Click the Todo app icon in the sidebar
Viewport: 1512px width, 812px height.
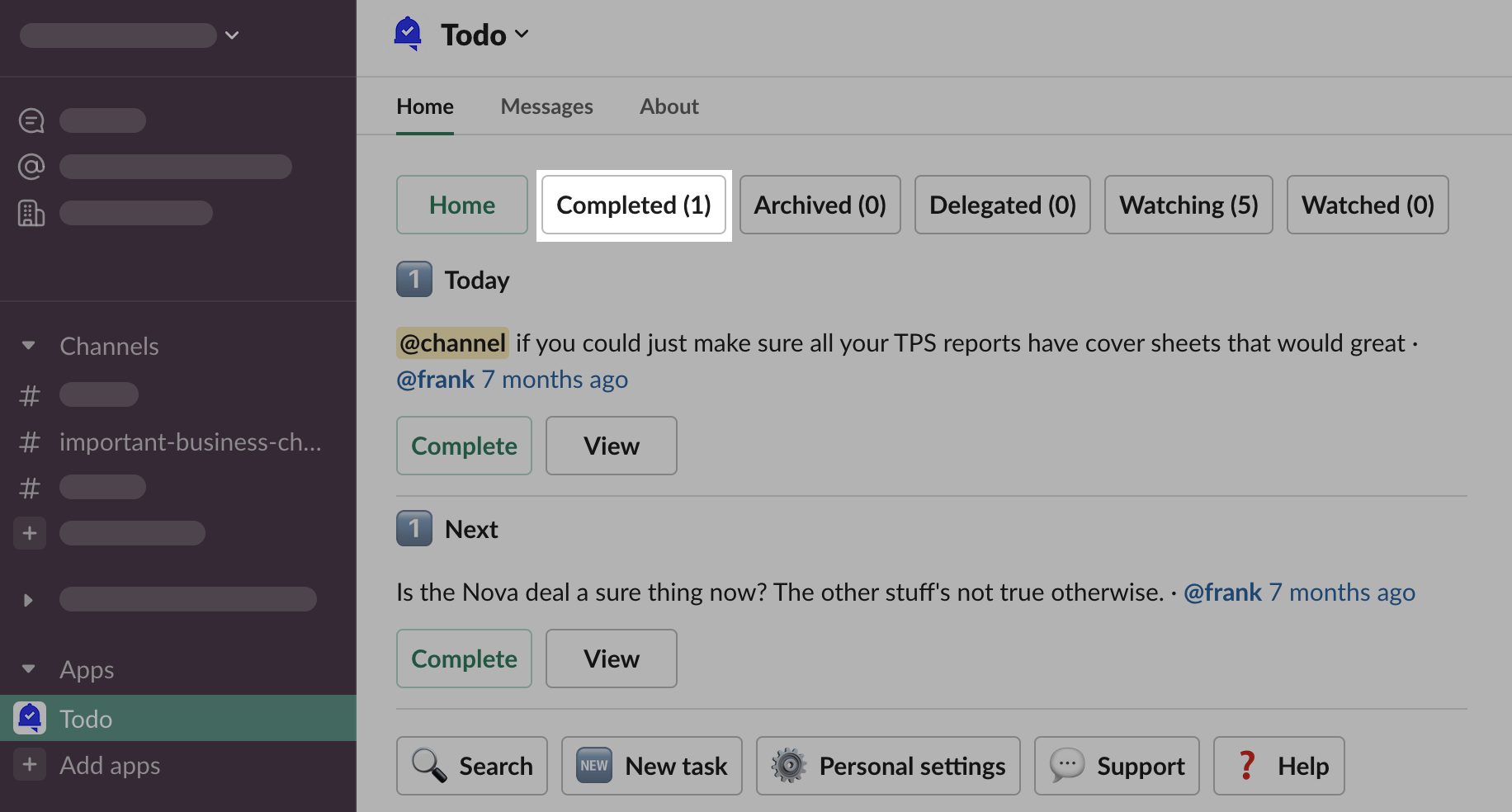coord(30,718)
